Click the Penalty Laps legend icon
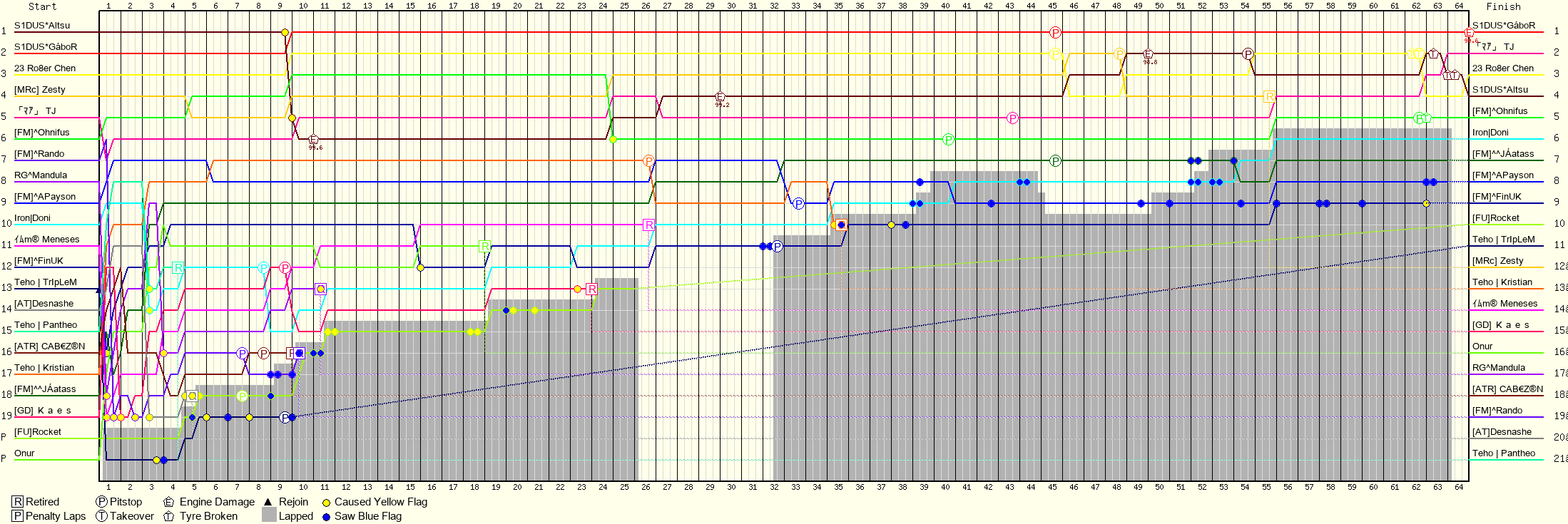 (x=18, y=516)
